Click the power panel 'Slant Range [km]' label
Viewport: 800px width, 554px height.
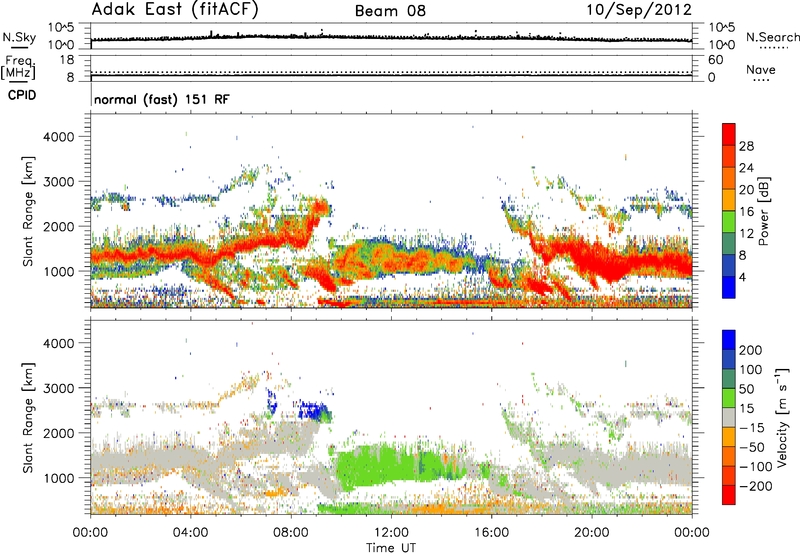point(28,211)
